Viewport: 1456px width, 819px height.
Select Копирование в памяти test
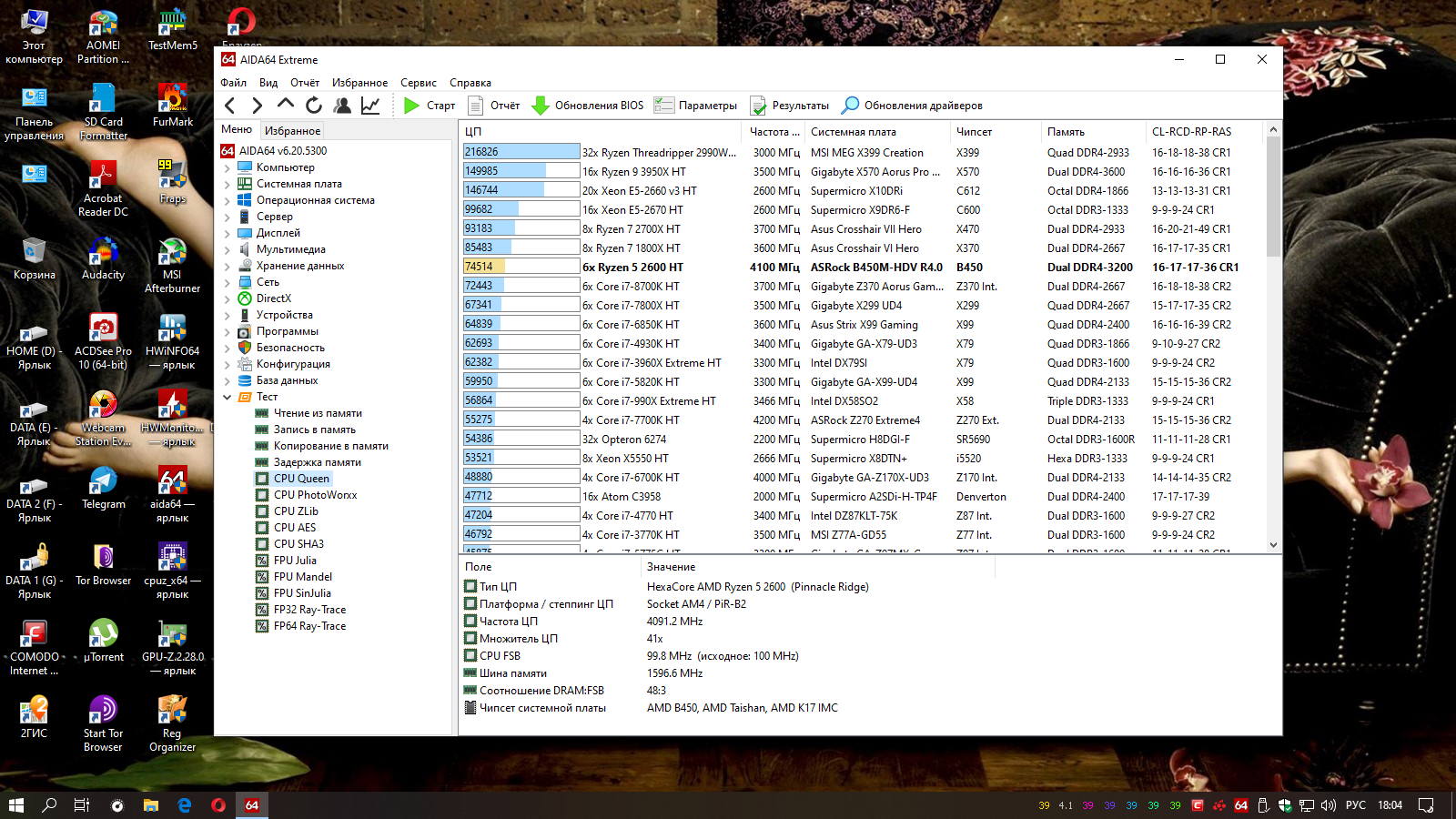point(331,446)
